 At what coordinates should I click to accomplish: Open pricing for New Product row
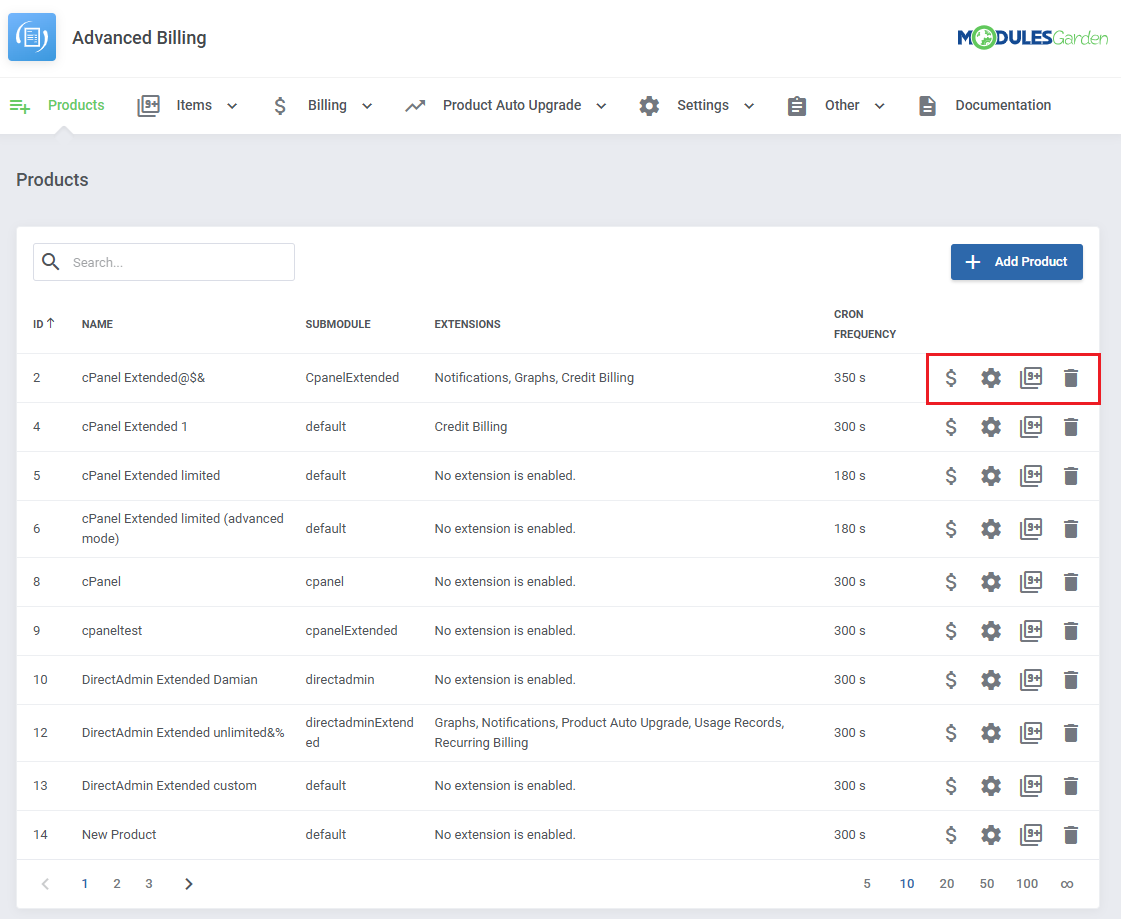tap(951, 834)
